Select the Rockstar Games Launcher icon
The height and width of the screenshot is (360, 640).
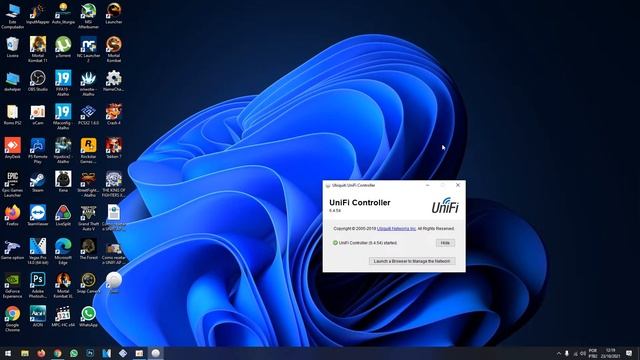88,150
